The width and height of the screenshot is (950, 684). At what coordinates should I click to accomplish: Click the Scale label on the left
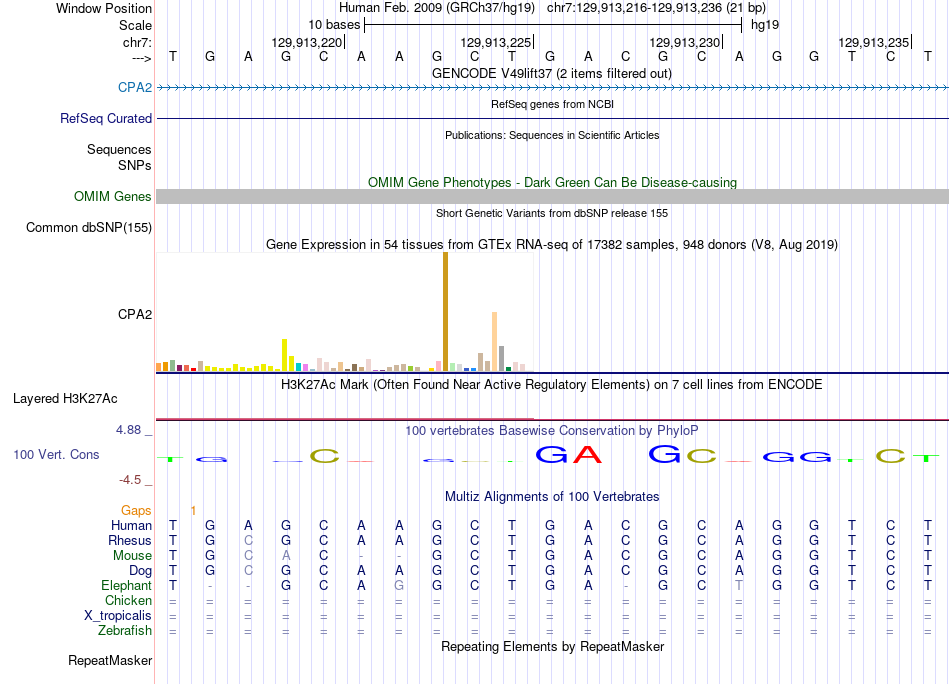point(135,25)
